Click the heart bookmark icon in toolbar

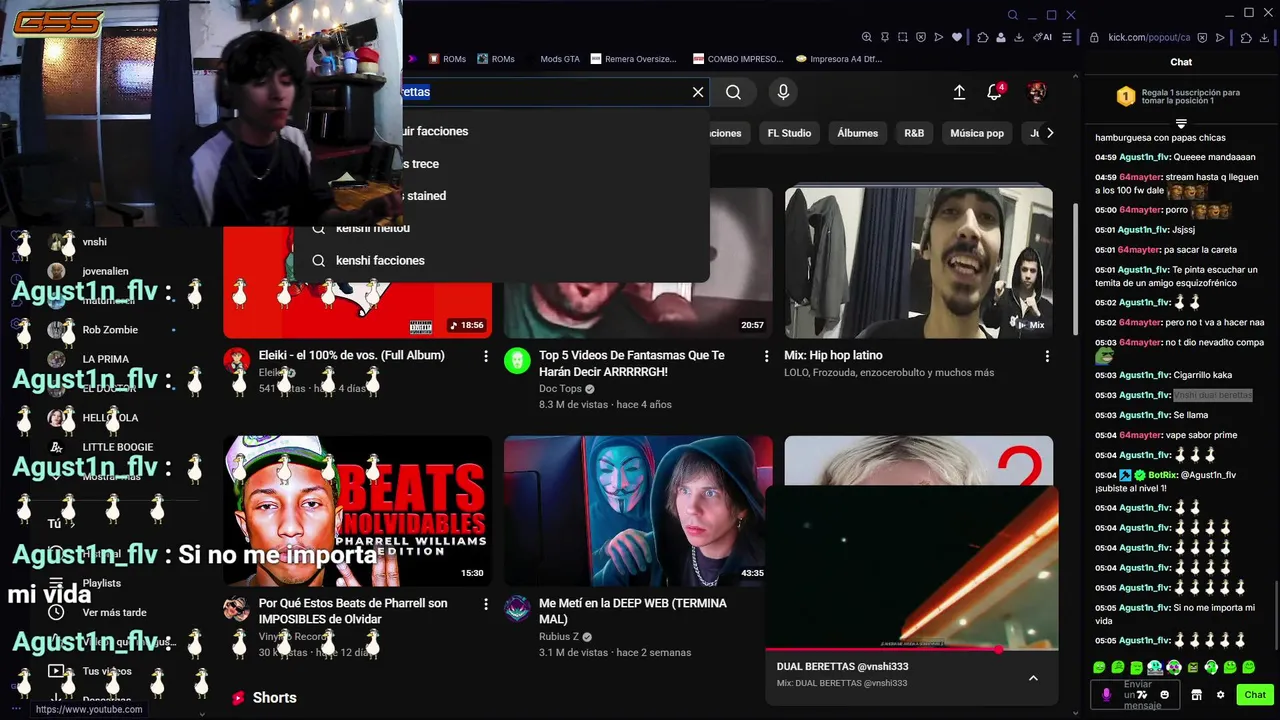957,37
